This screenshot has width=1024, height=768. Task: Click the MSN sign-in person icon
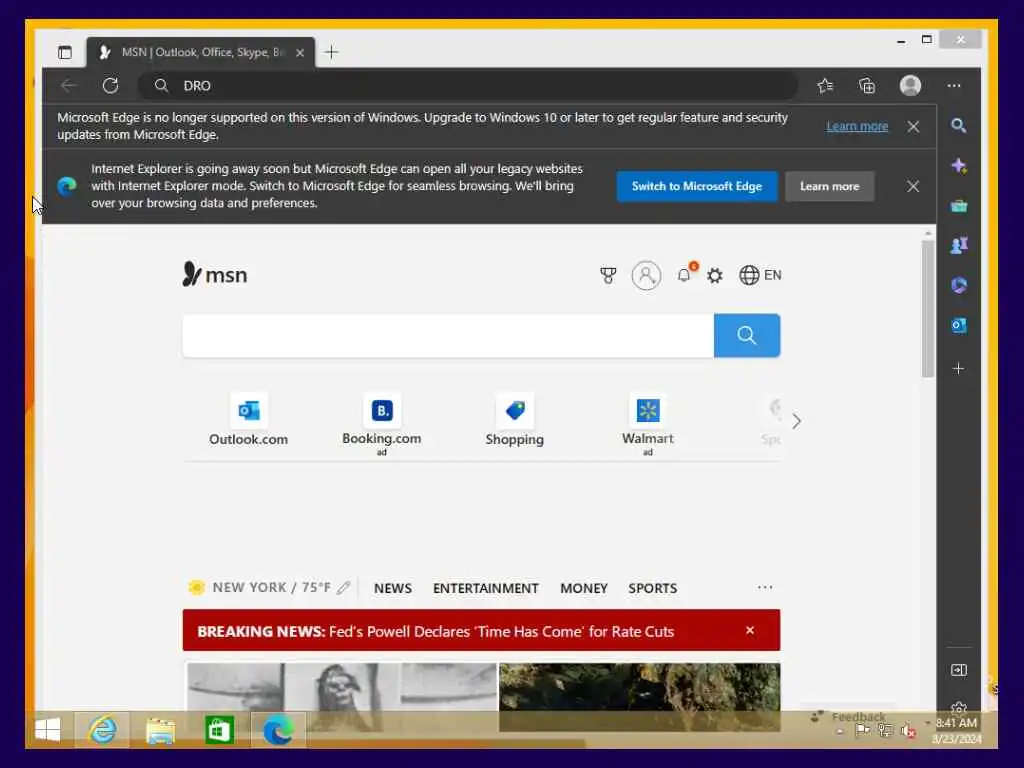click(x=646, y=276)
